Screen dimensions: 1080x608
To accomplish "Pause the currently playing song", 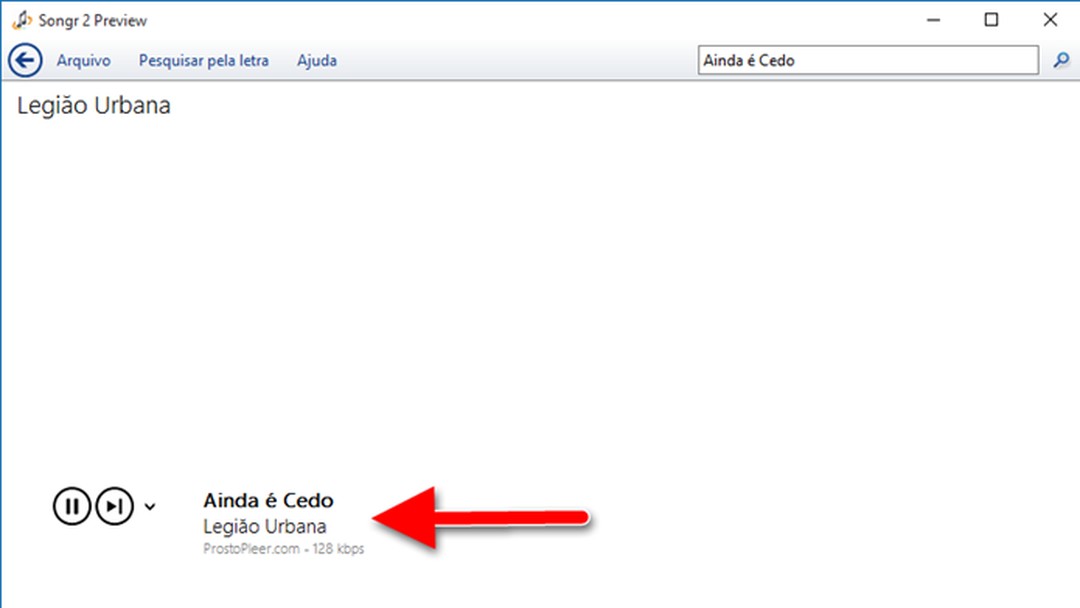I will pos(71,506).
